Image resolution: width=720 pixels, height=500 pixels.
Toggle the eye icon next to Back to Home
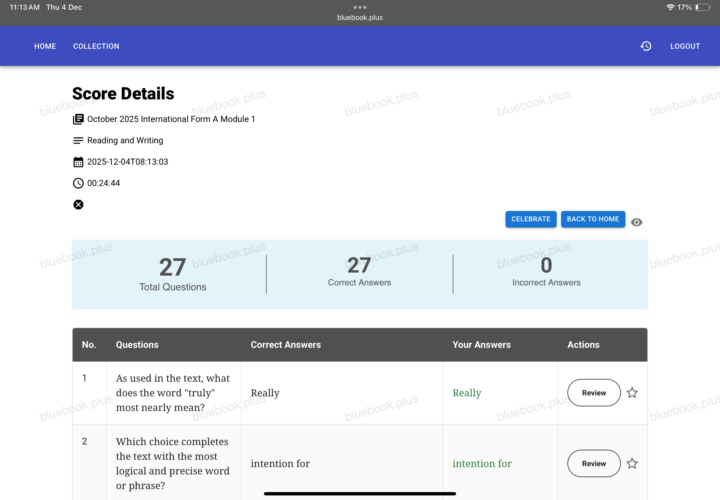[637, 222]
